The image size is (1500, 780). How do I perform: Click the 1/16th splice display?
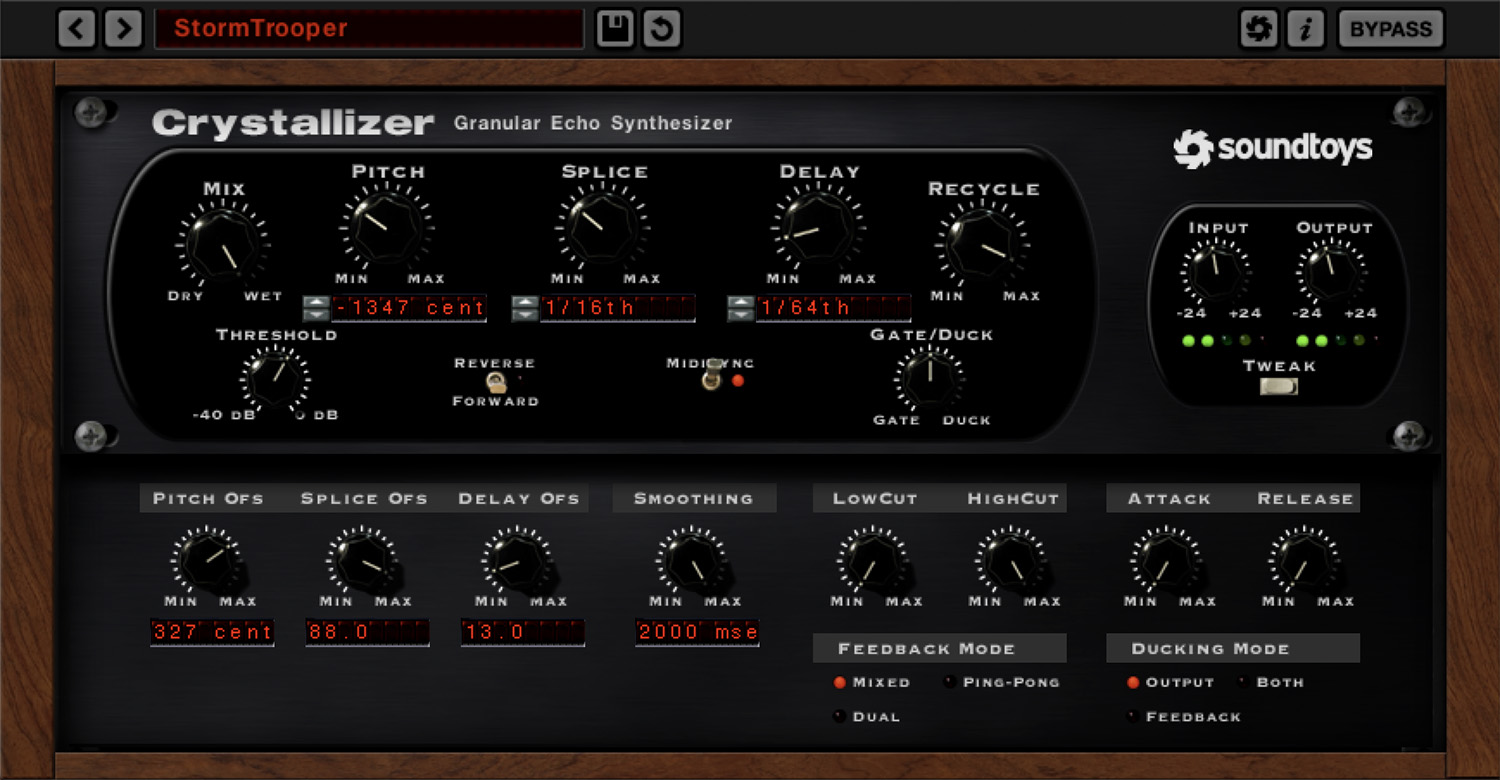[x=618, y=308]
